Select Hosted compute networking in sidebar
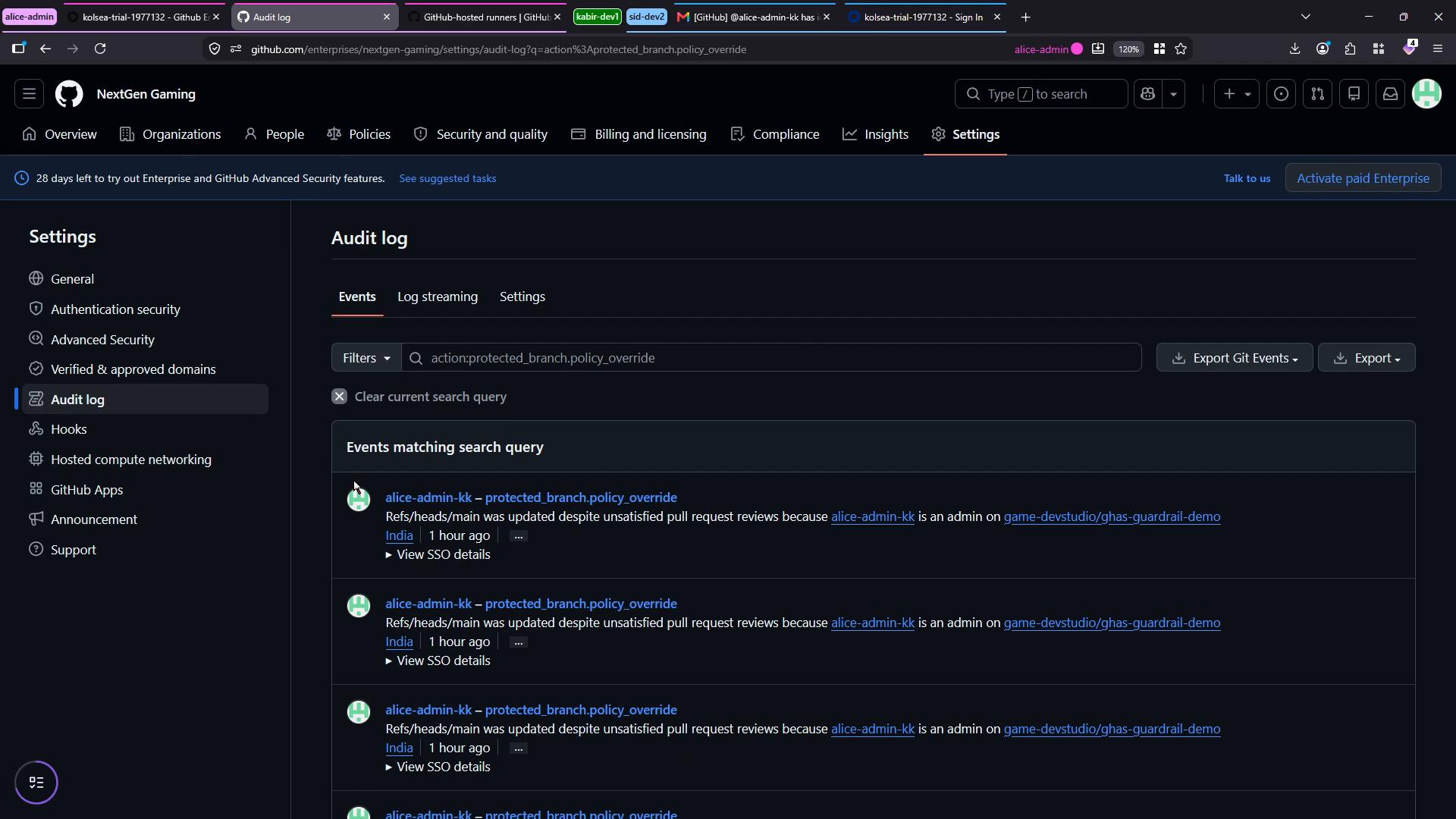 pos(145,460)
